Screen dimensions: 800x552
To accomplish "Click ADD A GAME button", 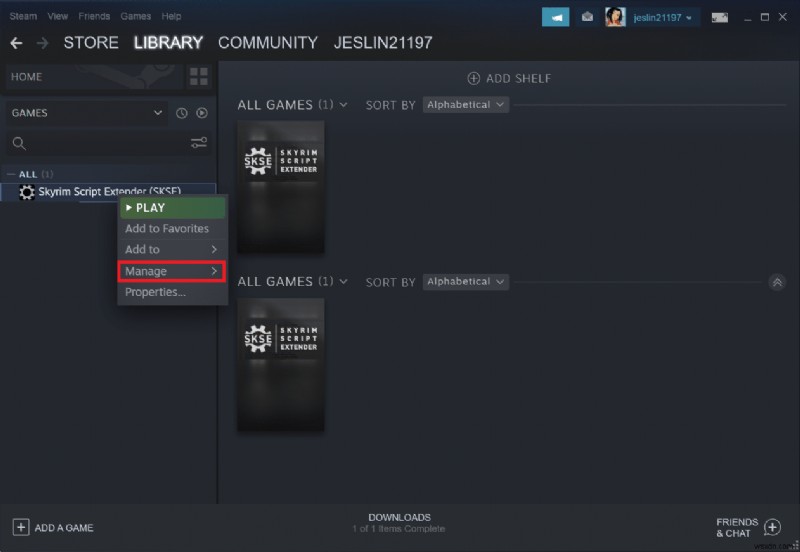I will [53, 528].
